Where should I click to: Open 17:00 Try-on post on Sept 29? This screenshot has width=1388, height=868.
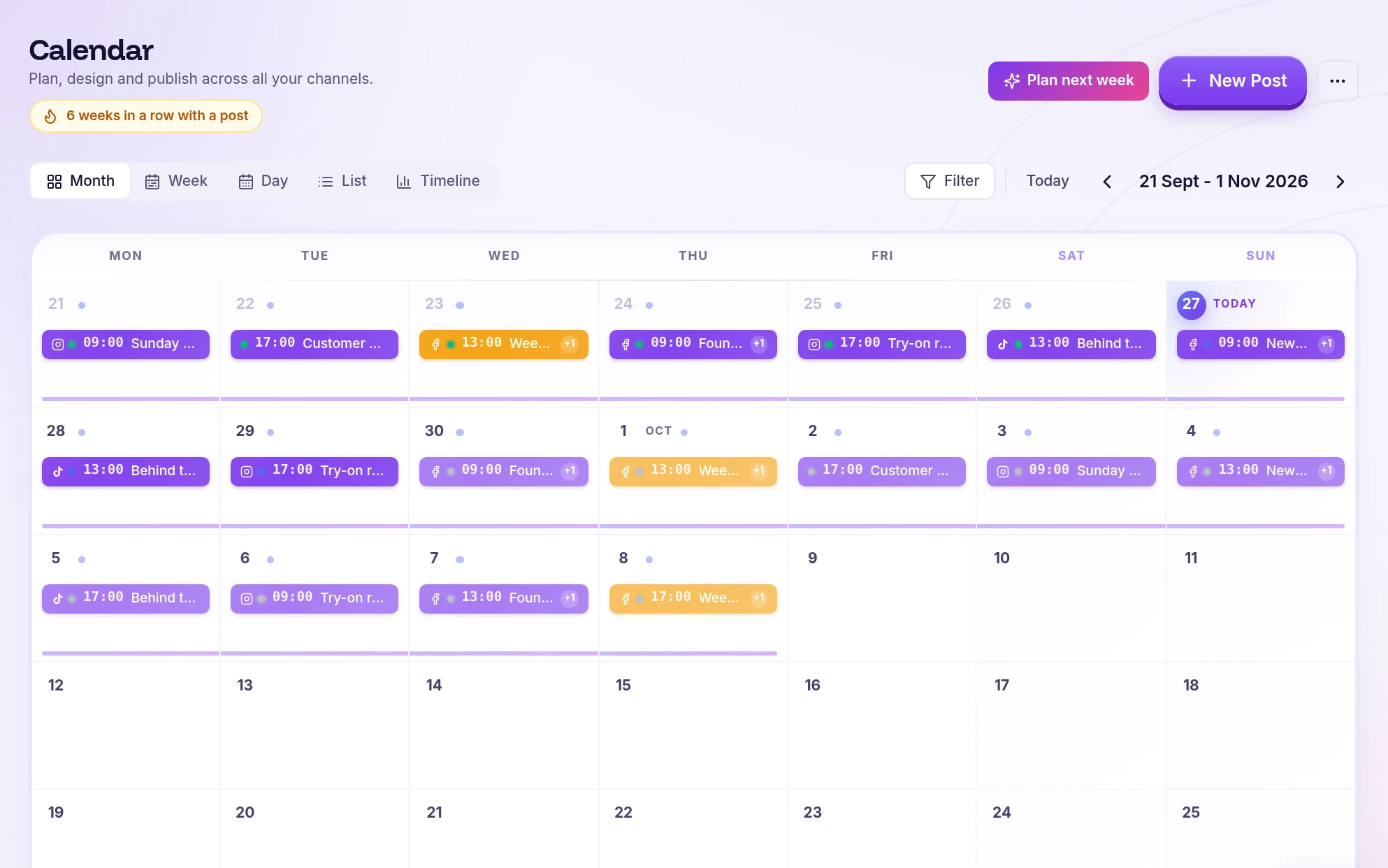[315, 471]
